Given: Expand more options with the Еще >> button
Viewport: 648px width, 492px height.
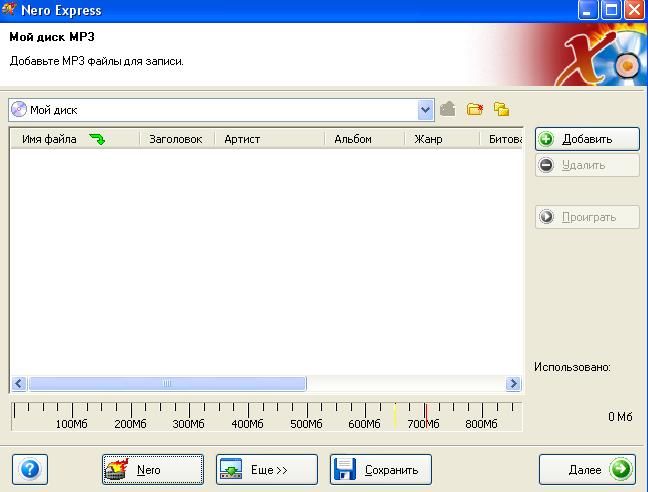Looking at the screenshot, I should [266, 468].
